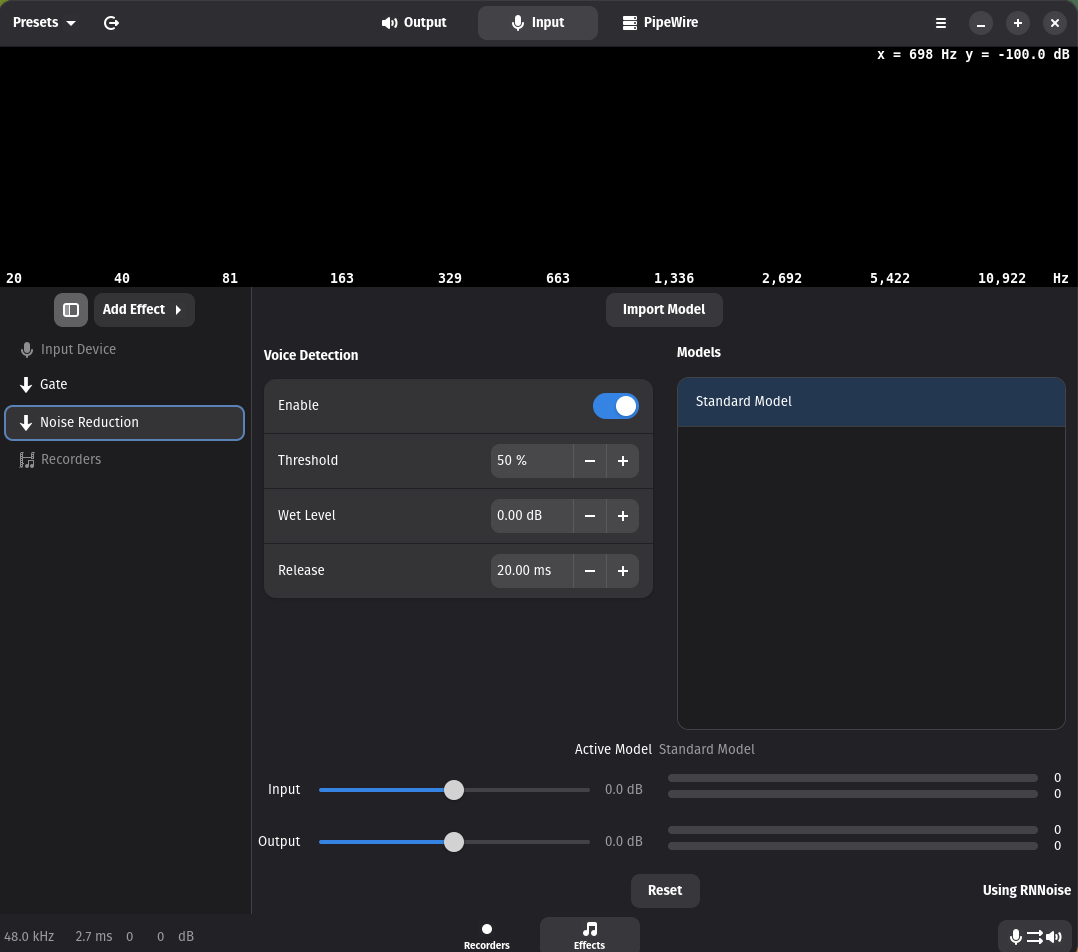Click the bypass arrow icon in header
The image size is (1078, 952).
point(111,23)
